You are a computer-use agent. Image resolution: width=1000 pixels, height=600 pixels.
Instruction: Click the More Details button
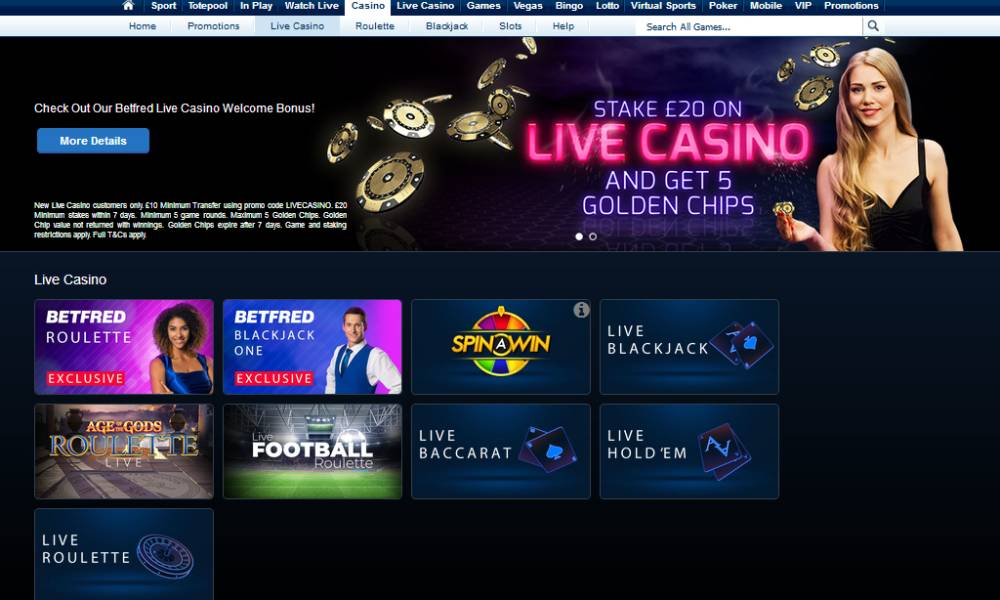point(93,141)
